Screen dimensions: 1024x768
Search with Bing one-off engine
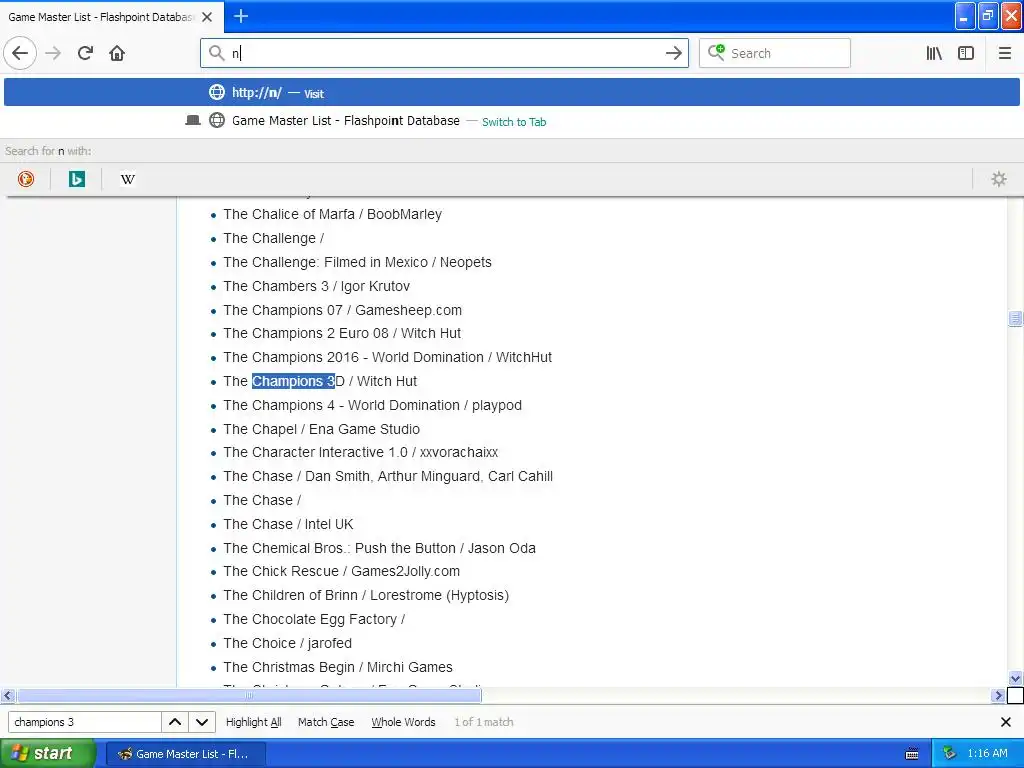click(x=76, y=179)
